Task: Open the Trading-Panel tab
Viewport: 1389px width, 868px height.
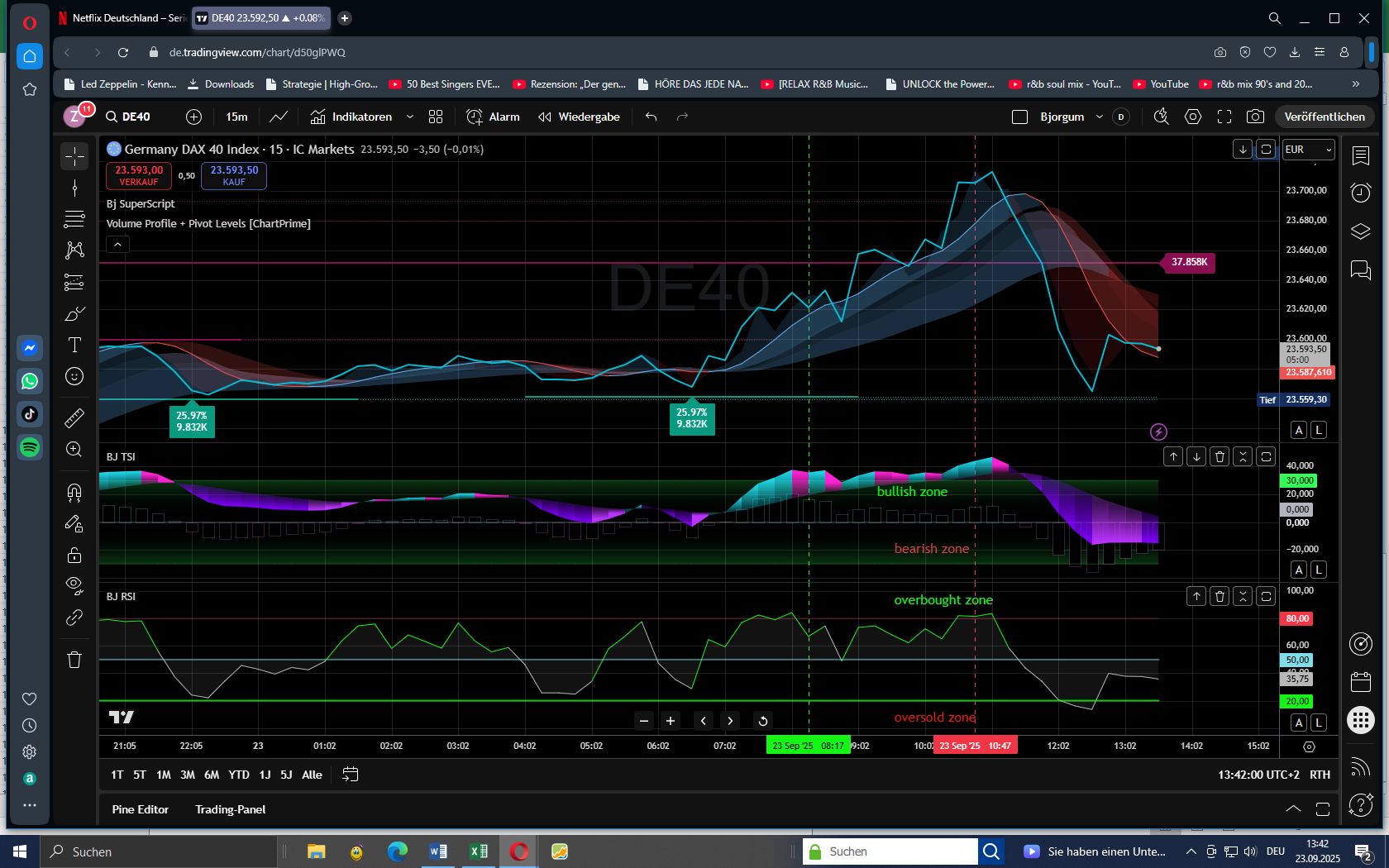Action: coord(230,809)
